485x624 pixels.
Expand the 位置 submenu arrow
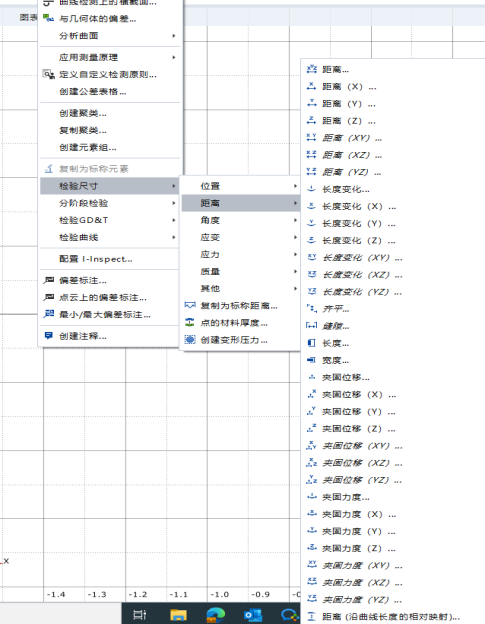point(295,186)
